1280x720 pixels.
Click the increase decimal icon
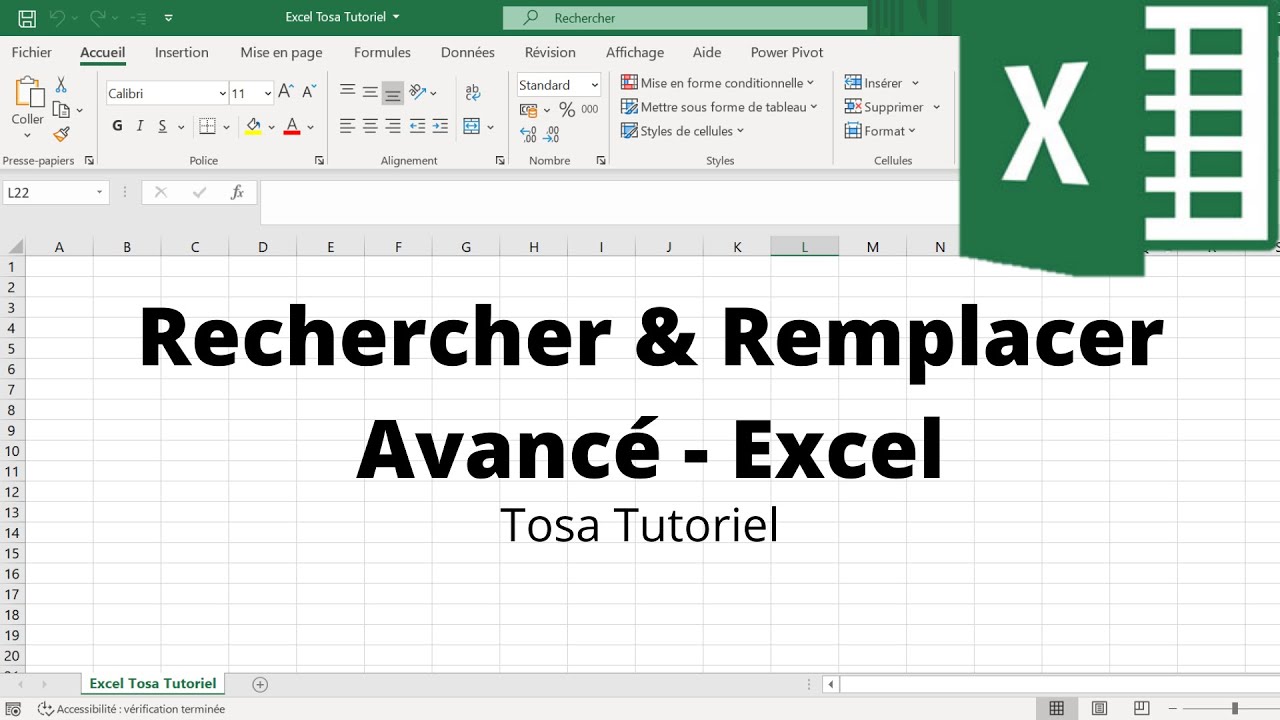pyautogui.click(x=528, y=134)
